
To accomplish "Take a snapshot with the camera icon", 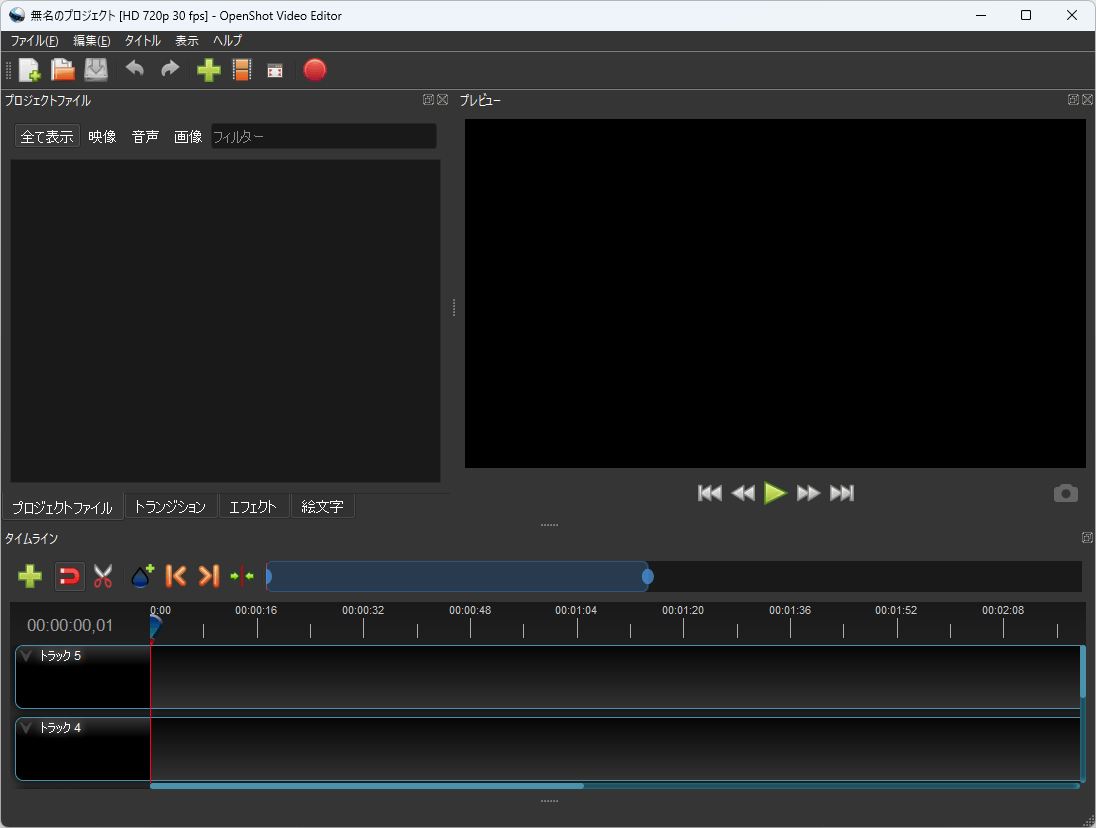I will (x=1065, y=493).
